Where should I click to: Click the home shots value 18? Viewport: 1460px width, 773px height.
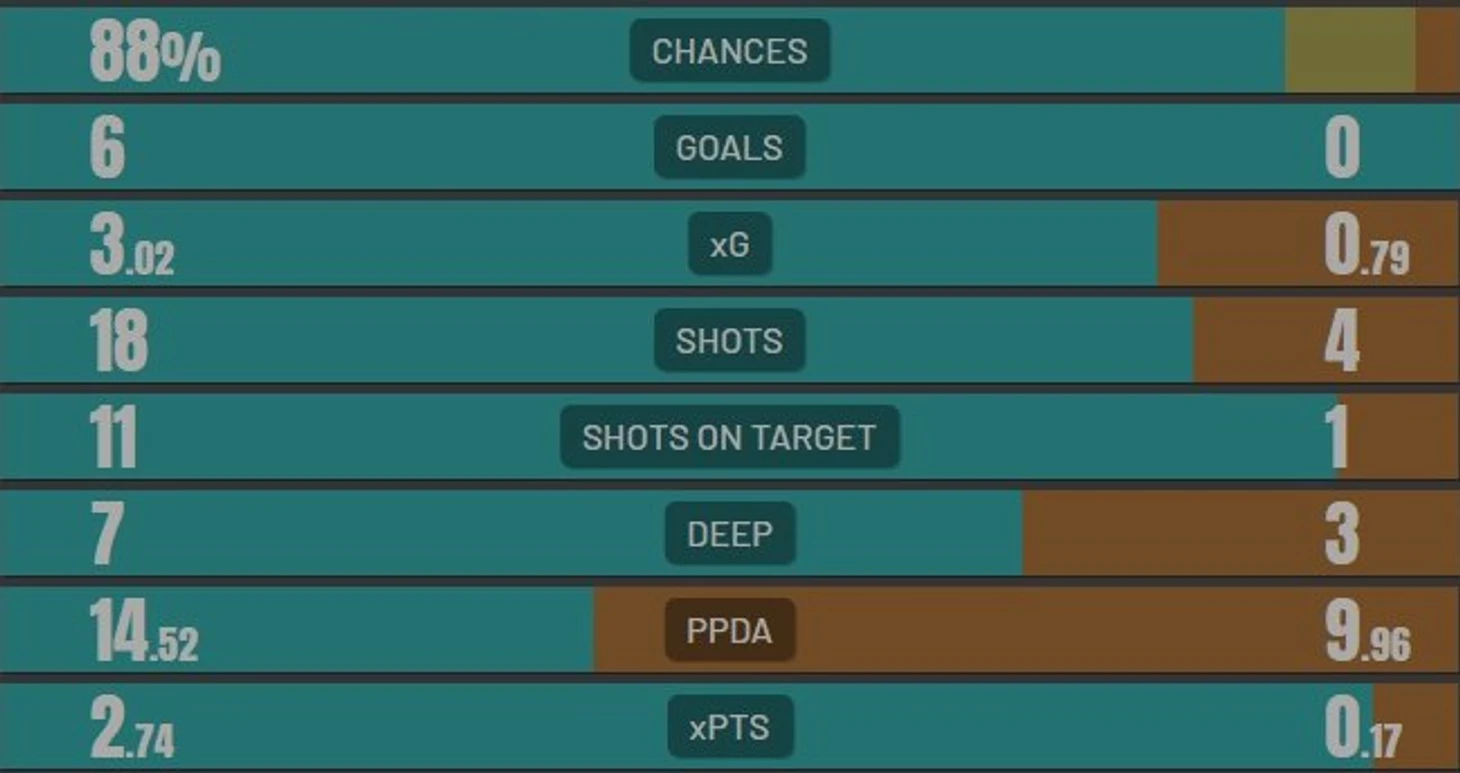[x=119, y=341]
